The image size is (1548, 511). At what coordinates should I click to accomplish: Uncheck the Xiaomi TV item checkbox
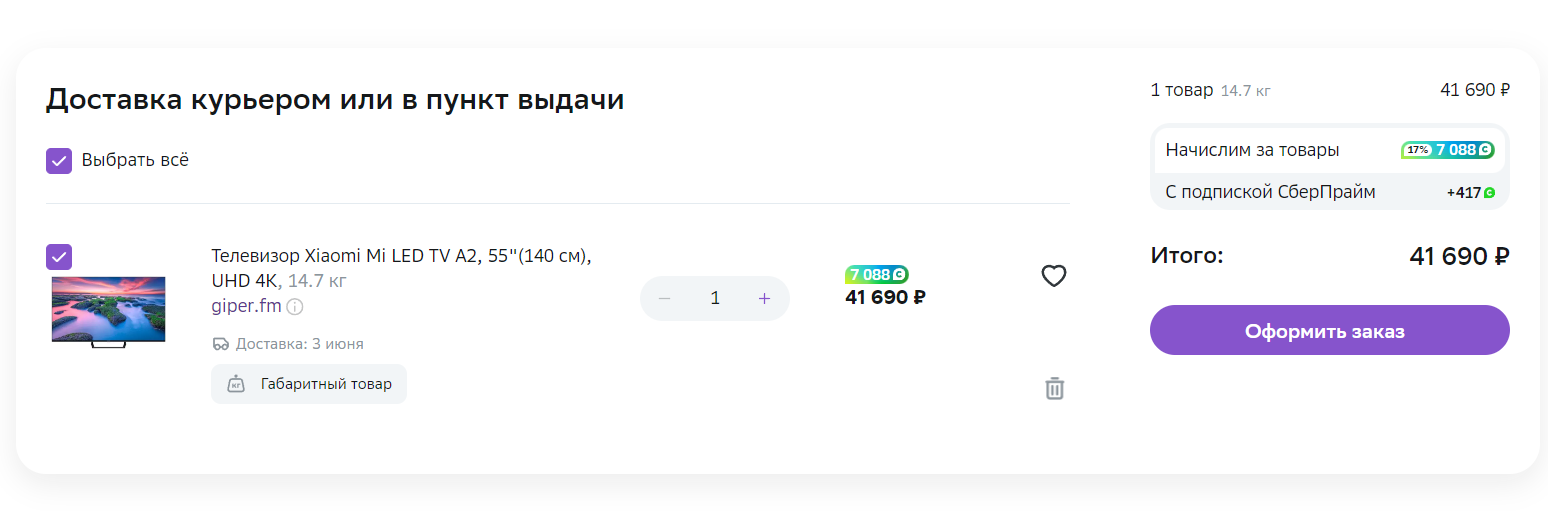(59, 257)
